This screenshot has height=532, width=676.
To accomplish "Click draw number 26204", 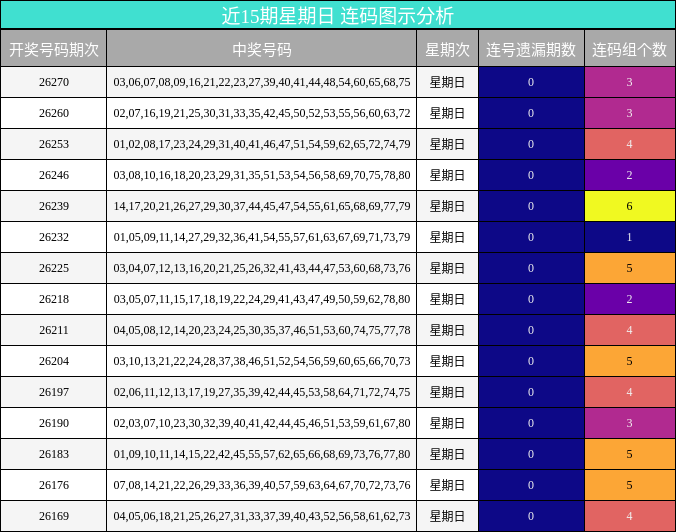I will [54, 361].
